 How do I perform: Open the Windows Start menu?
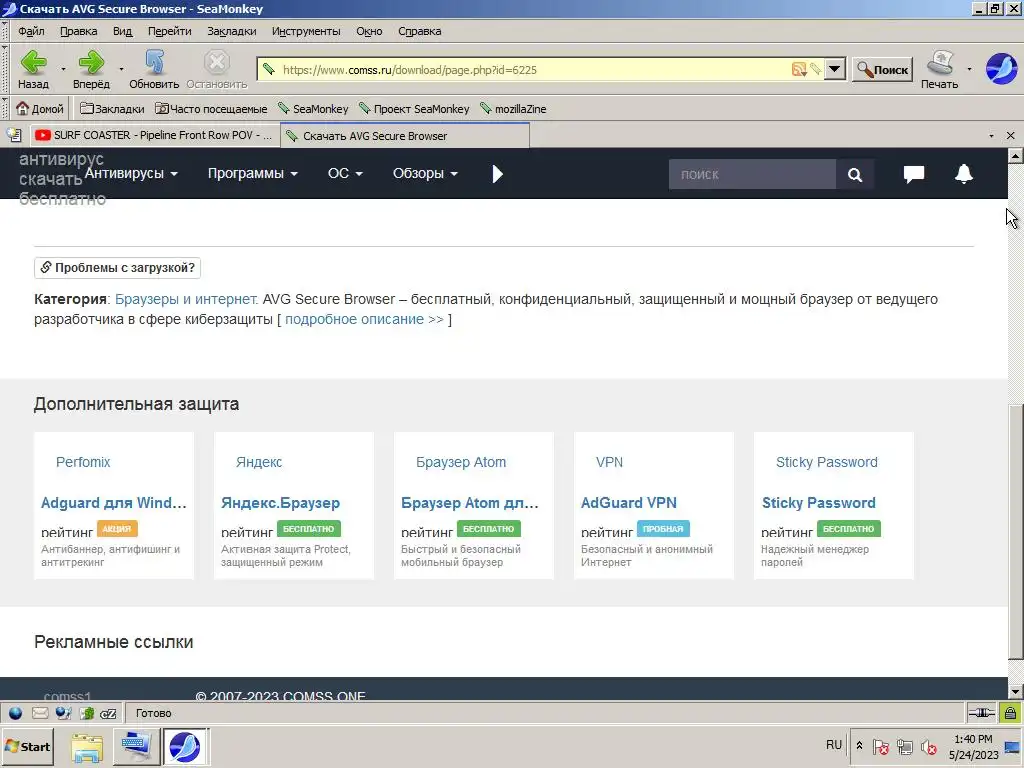point(27,746)
